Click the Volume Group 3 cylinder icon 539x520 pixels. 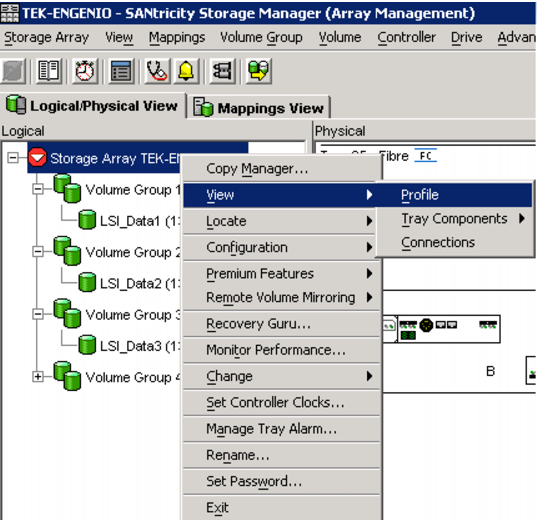67,313
